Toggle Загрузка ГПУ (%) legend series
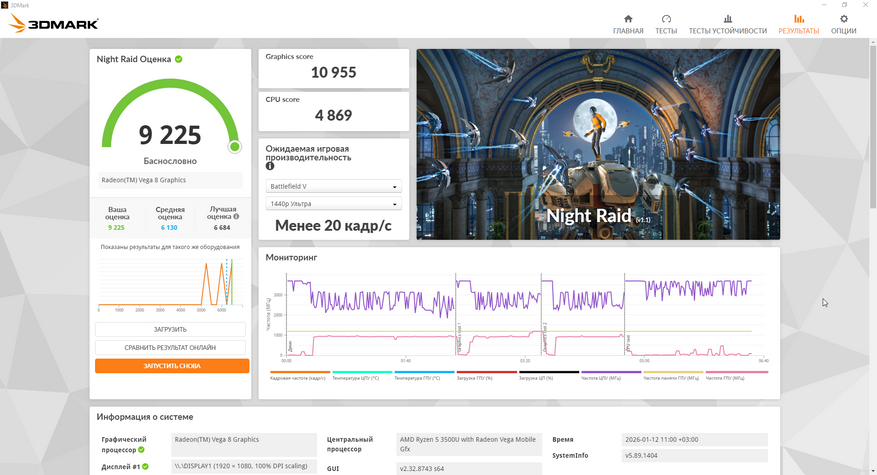The height and width of the screenshot is (475, 877). point(486,375)
